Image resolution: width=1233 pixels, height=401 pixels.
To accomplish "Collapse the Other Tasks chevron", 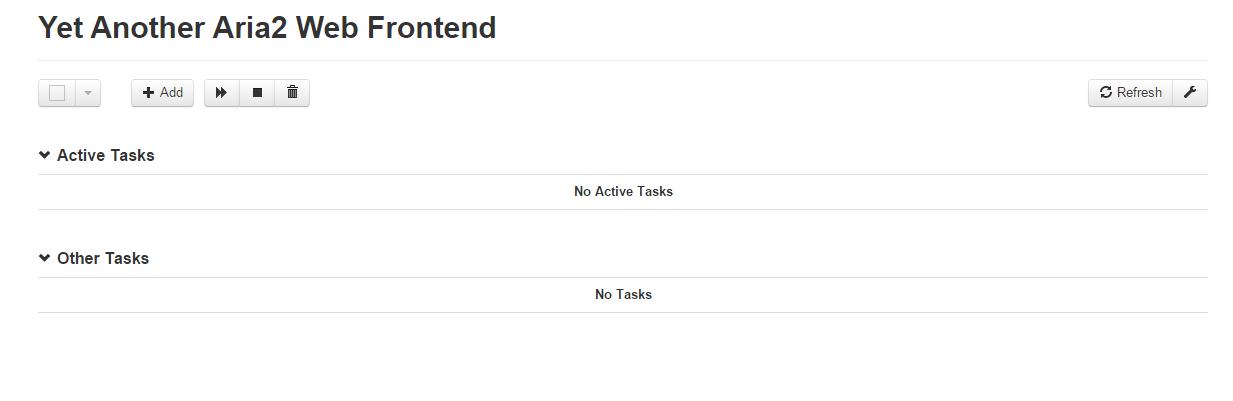I will click(x=45, y=258).
